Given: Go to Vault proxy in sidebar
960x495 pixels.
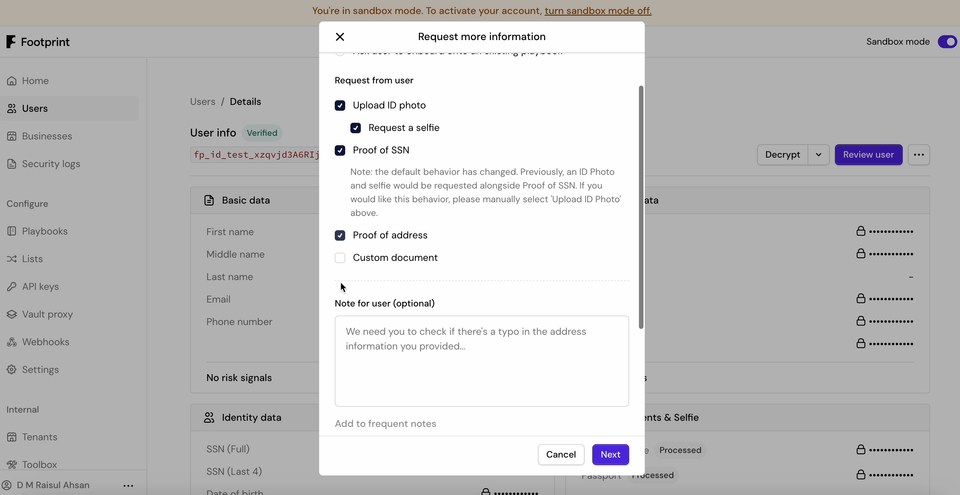Looking at the screenshot, I should pyautogui.click(x=46, y=314).
